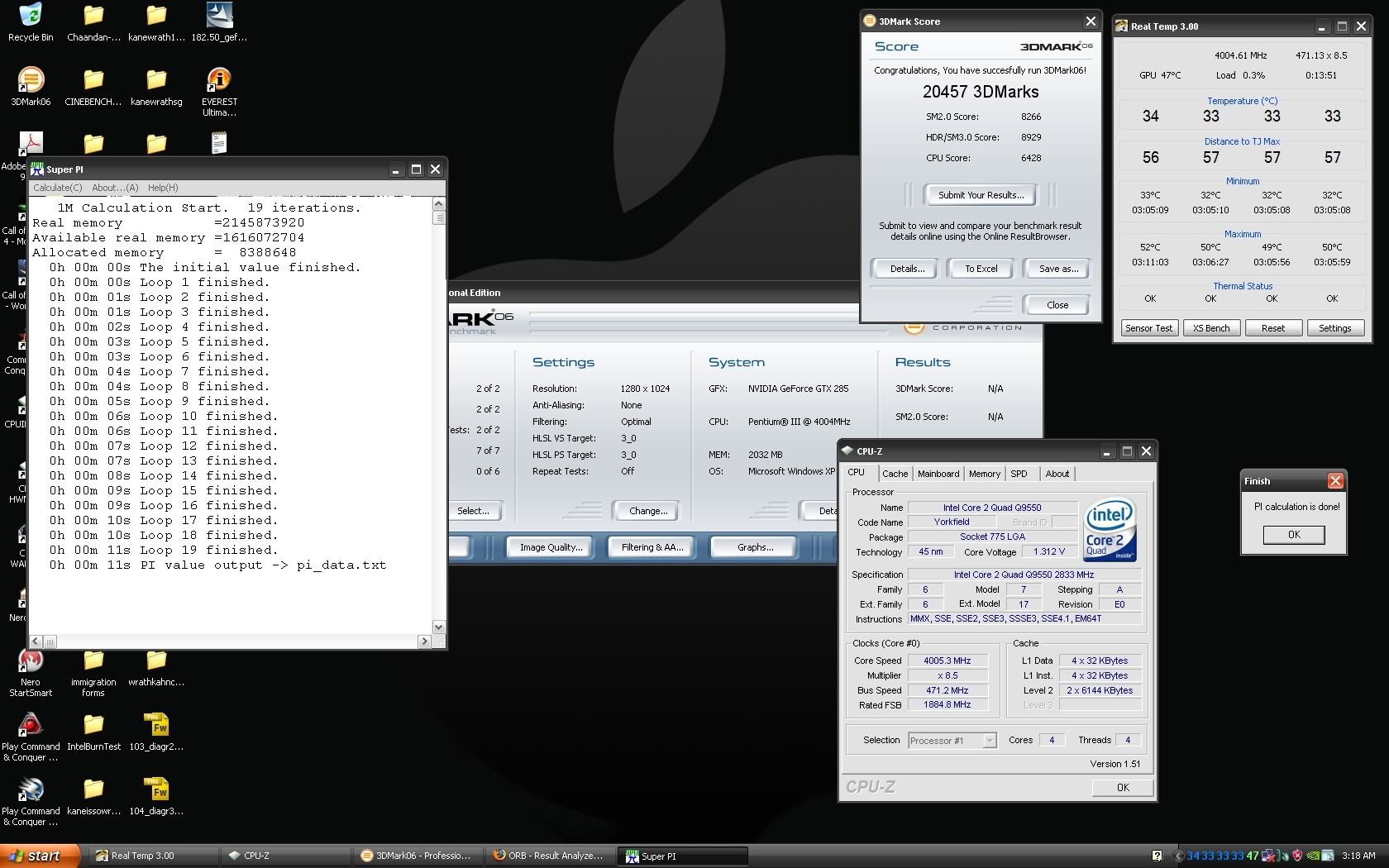The height and width of the screenshot is (868, 1389).
Task: Click the help question mark tray icon
Action: 1157,856
